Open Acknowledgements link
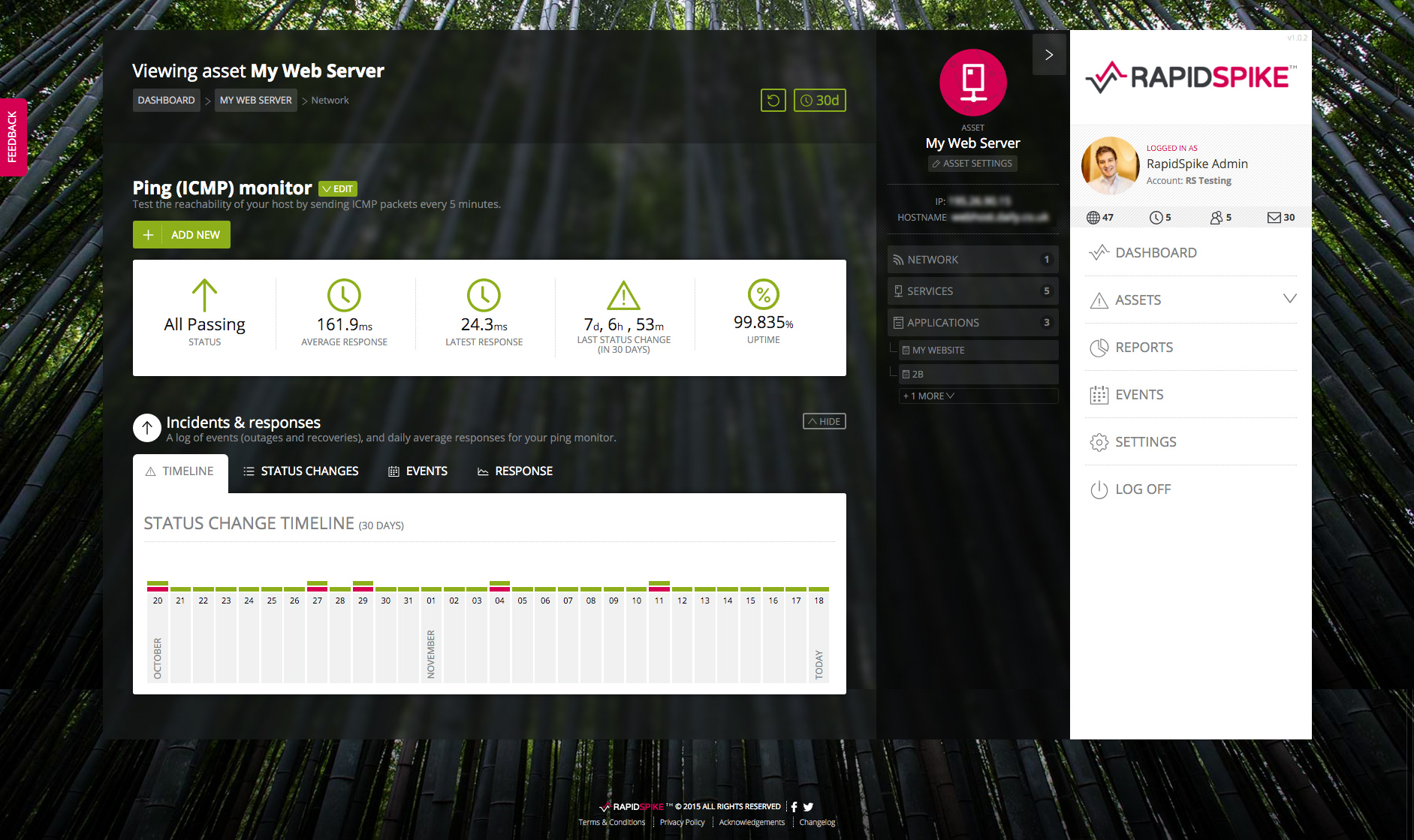Screen dimensions: 1414x840 752,823
